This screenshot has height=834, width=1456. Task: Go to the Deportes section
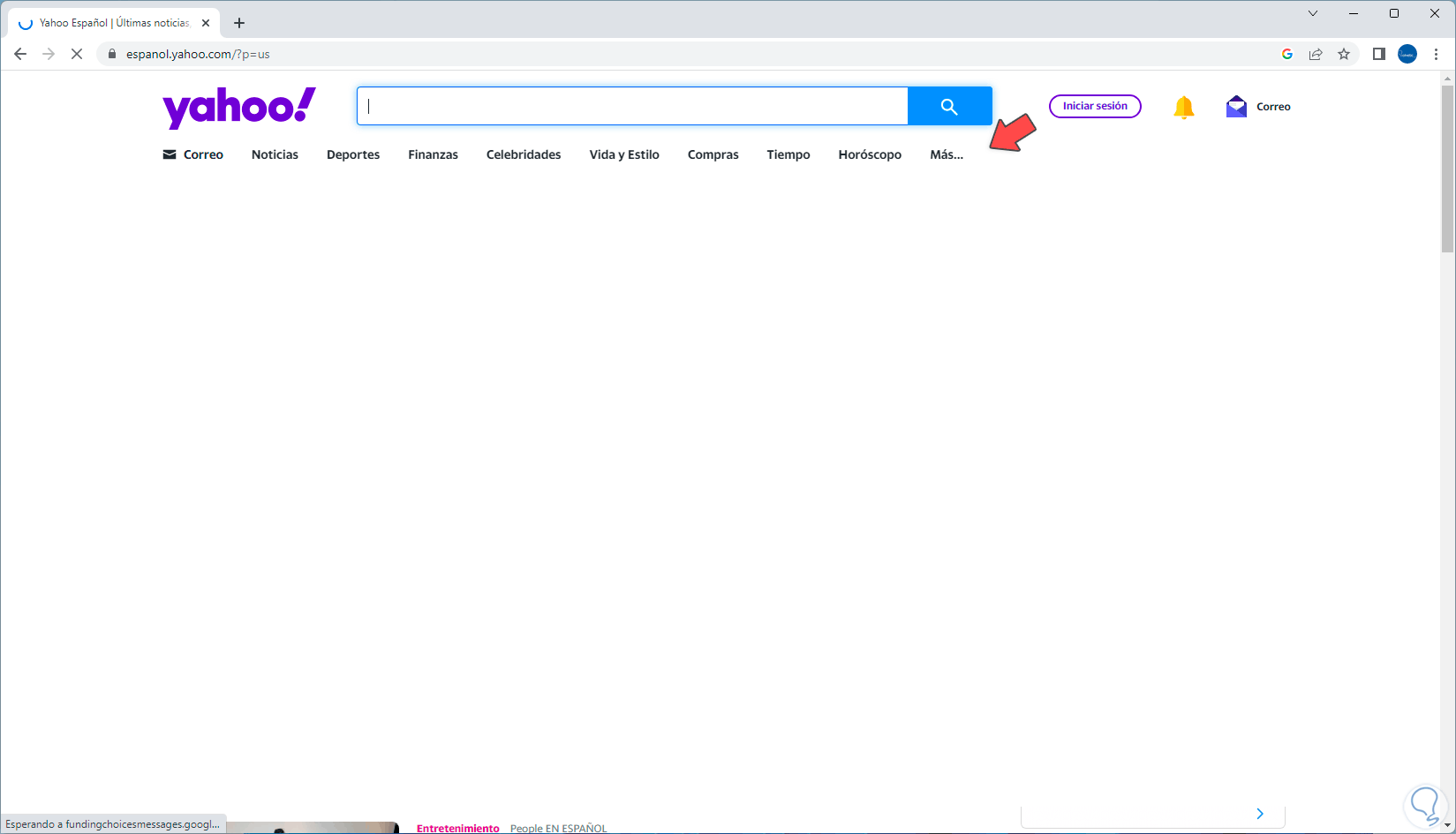[353, 154]
